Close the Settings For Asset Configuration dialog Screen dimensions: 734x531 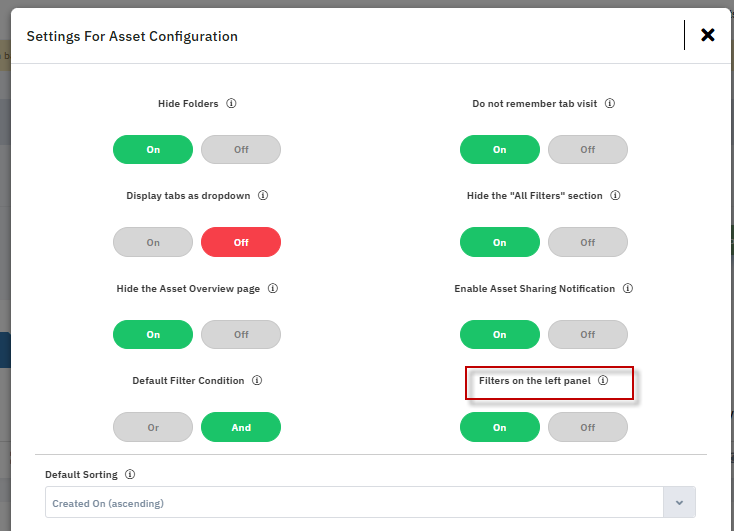(708, 35)
